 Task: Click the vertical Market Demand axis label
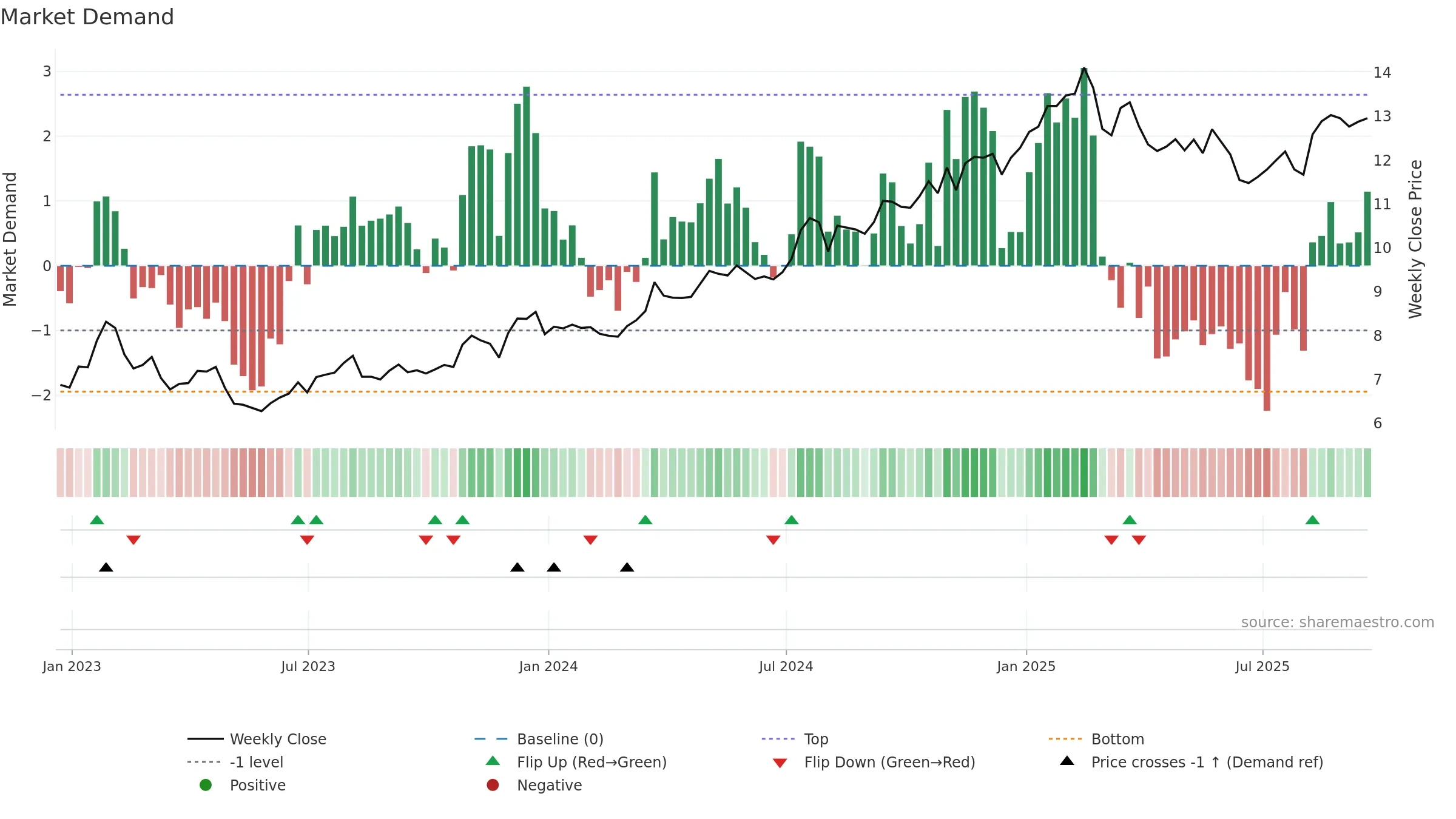10,239
